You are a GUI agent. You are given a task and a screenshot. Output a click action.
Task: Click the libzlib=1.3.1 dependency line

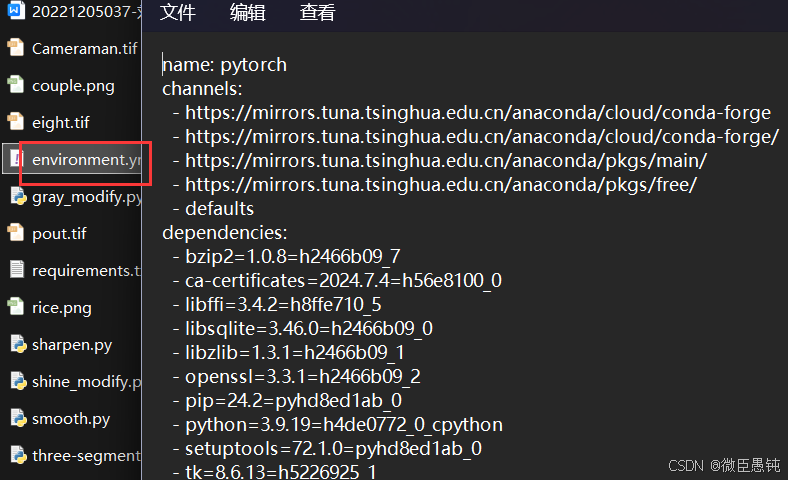[x=288, y=353]
